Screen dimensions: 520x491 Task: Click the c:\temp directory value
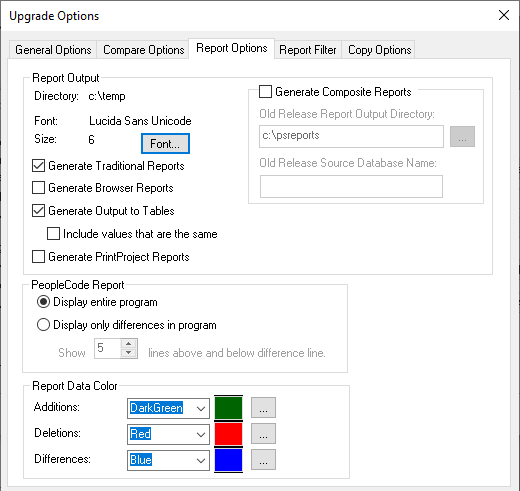click(x=107, y=96)
